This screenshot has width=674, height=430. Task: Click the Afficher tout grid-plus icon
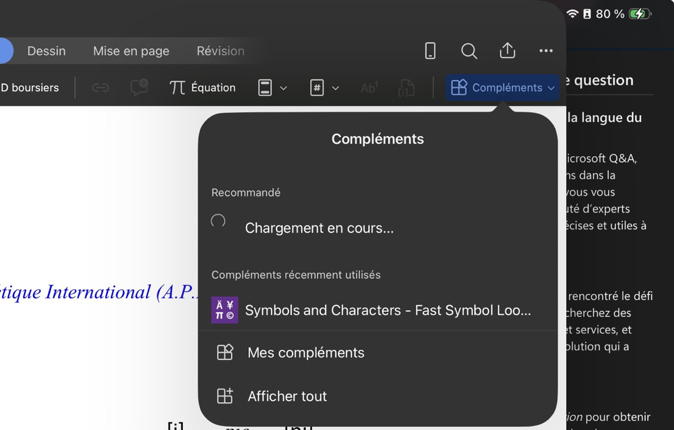(224, 396)
